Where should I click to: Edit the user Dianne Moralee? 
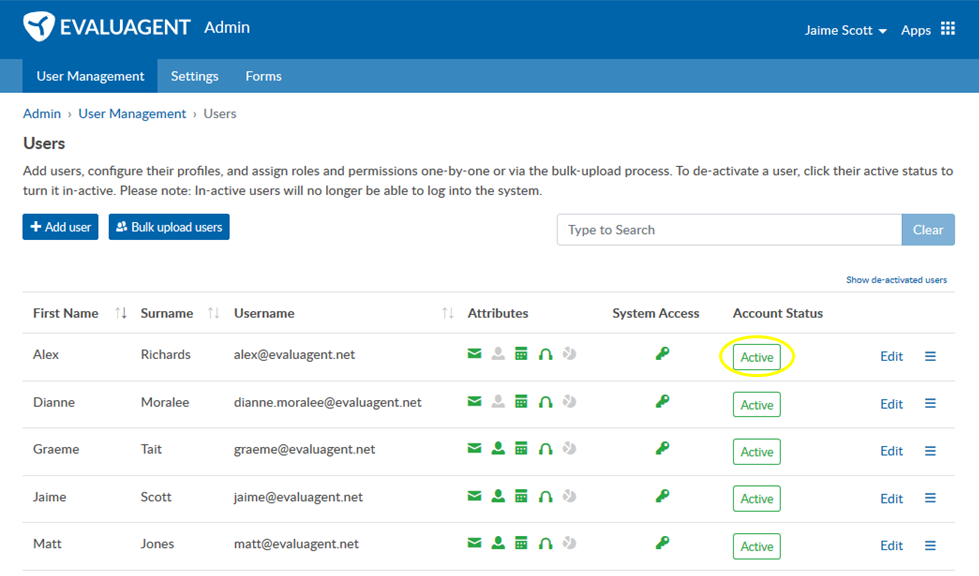click(892, 404)
